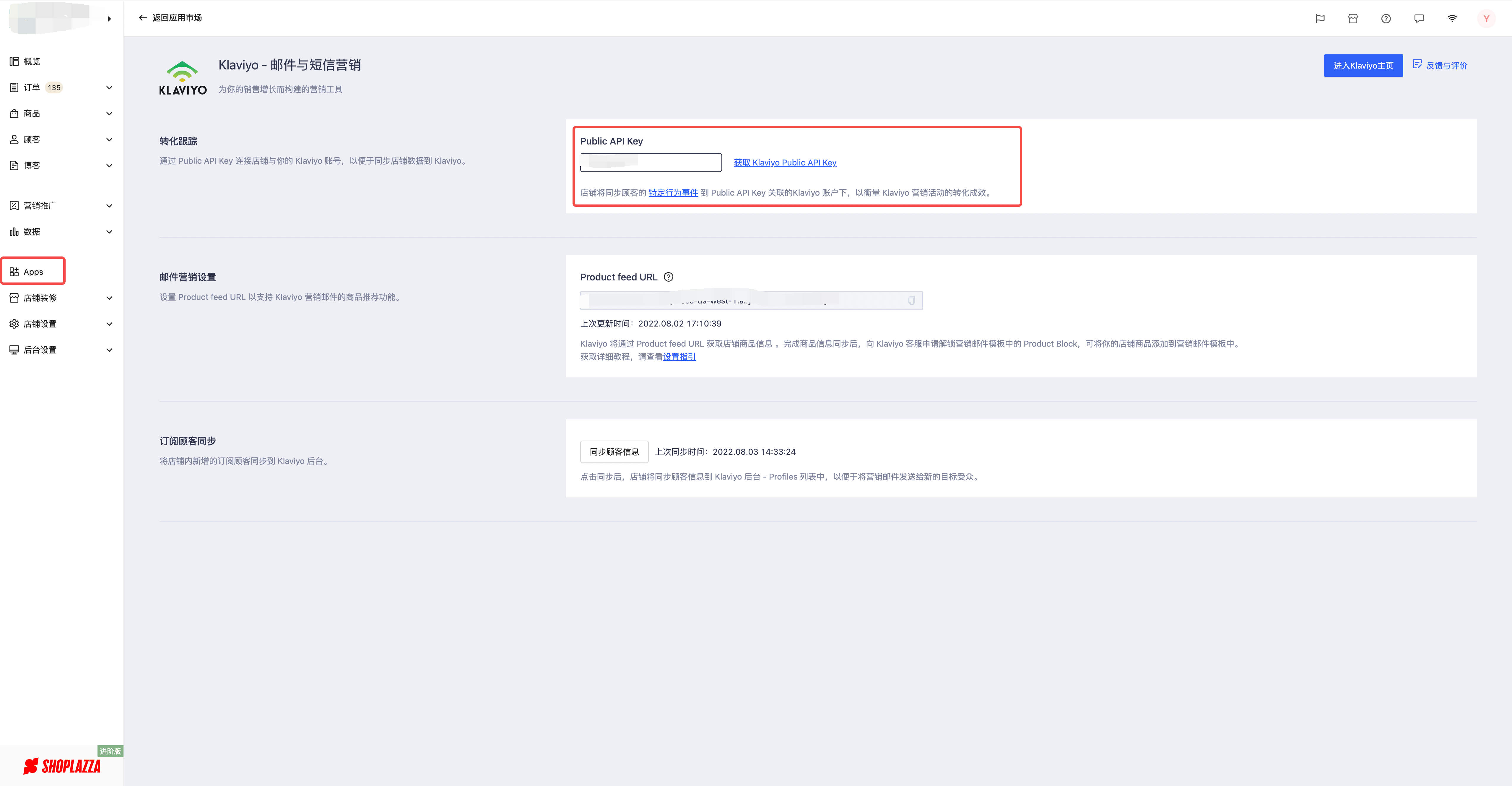The width and height of the screenshot is (1512, 786).
Task: Click 上次同步时间 2022.08.03 14:33:24 text
Action: pos(725,452)
